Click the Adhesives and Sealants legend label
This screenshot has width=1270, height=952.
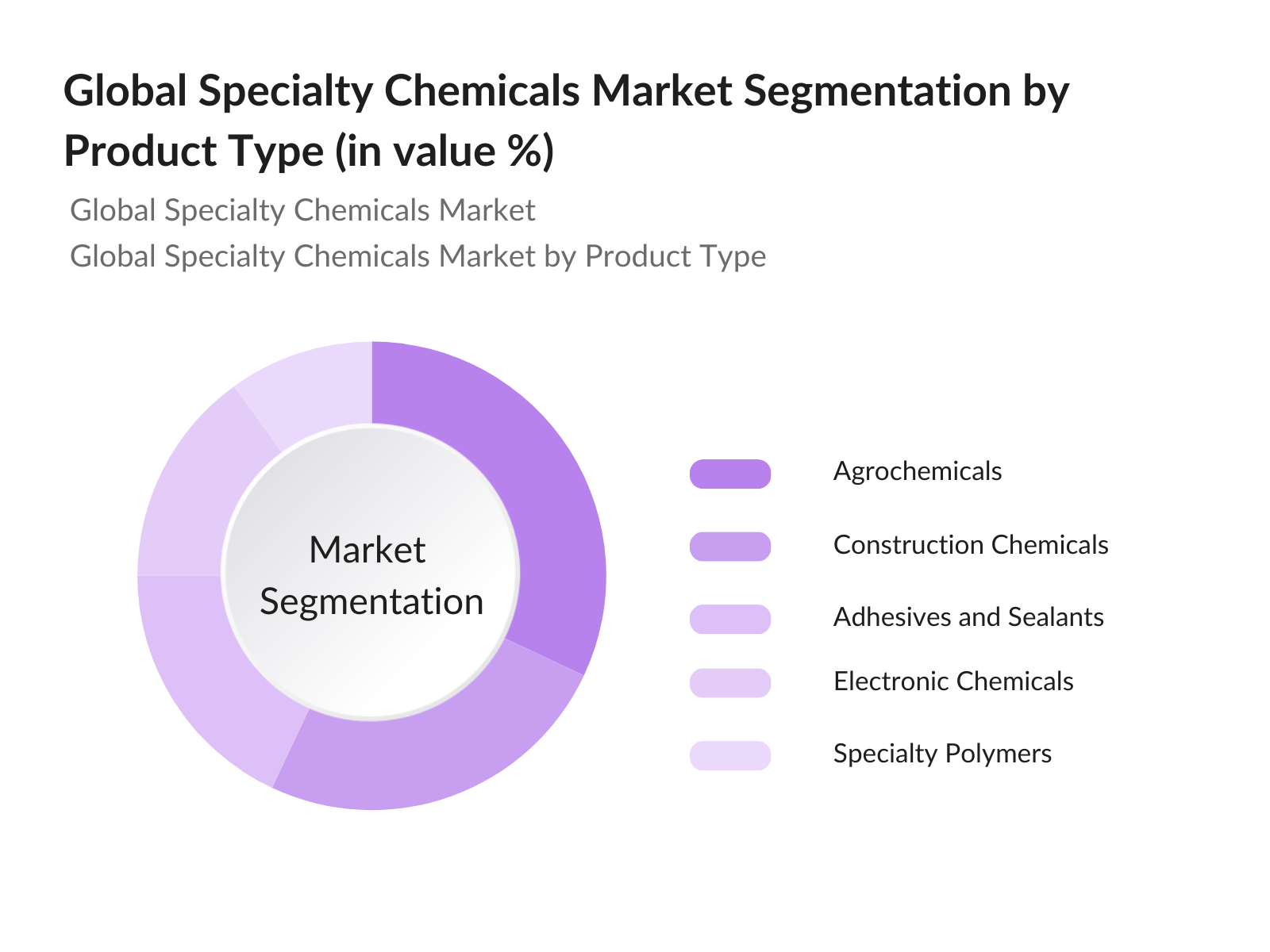[x=968, y=617]
